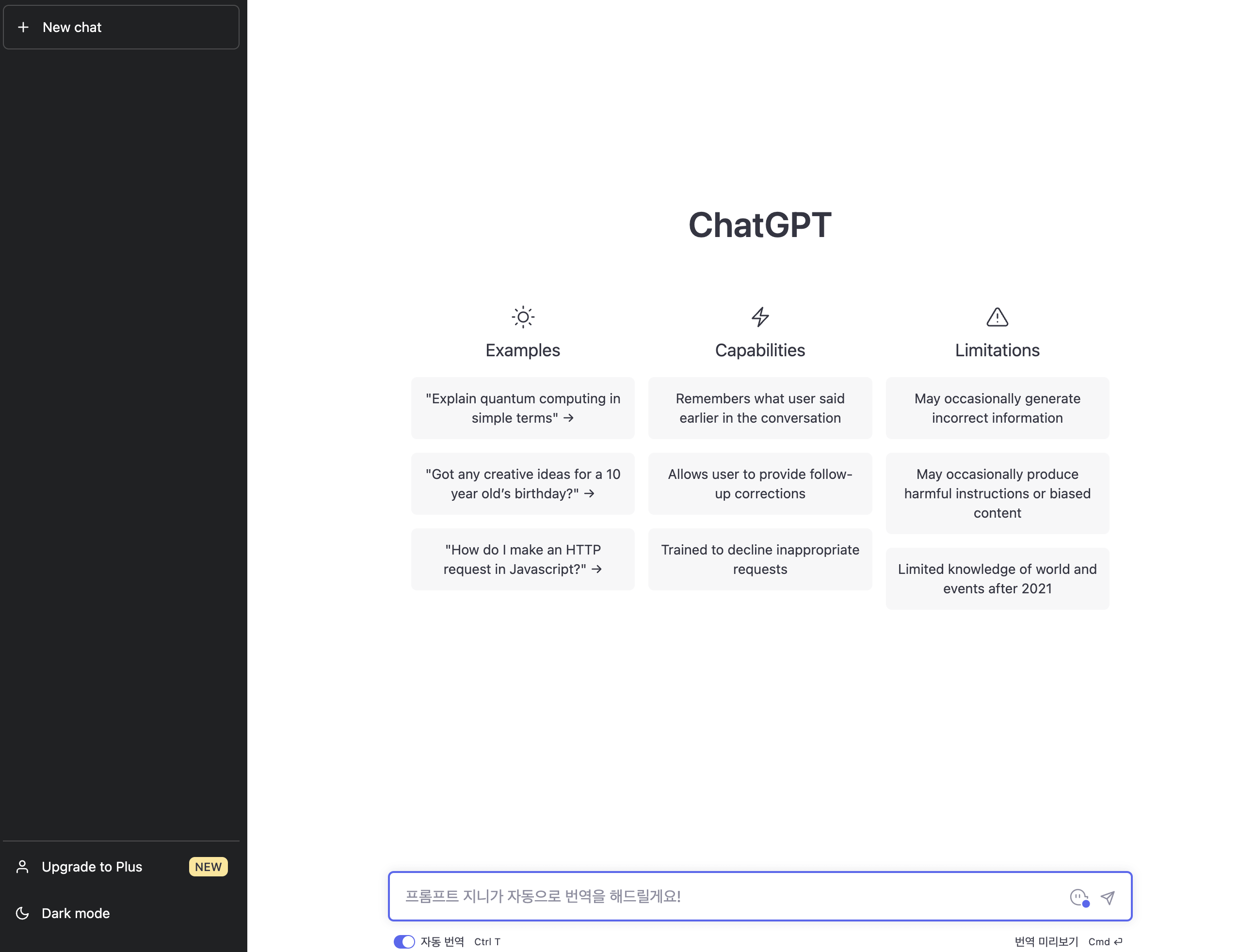Start a New chat
The image size is (1255, 952).
pos(121,27)
